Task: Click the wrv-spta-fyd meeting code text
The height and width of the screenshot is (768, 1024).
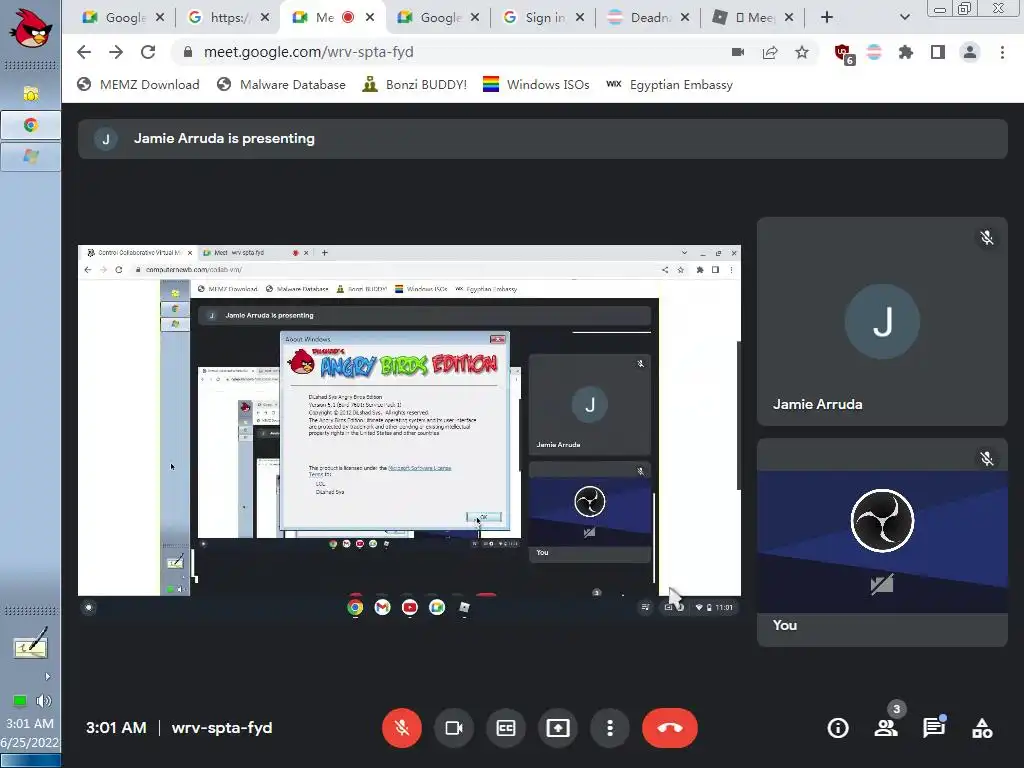Action: click(222, 728)
